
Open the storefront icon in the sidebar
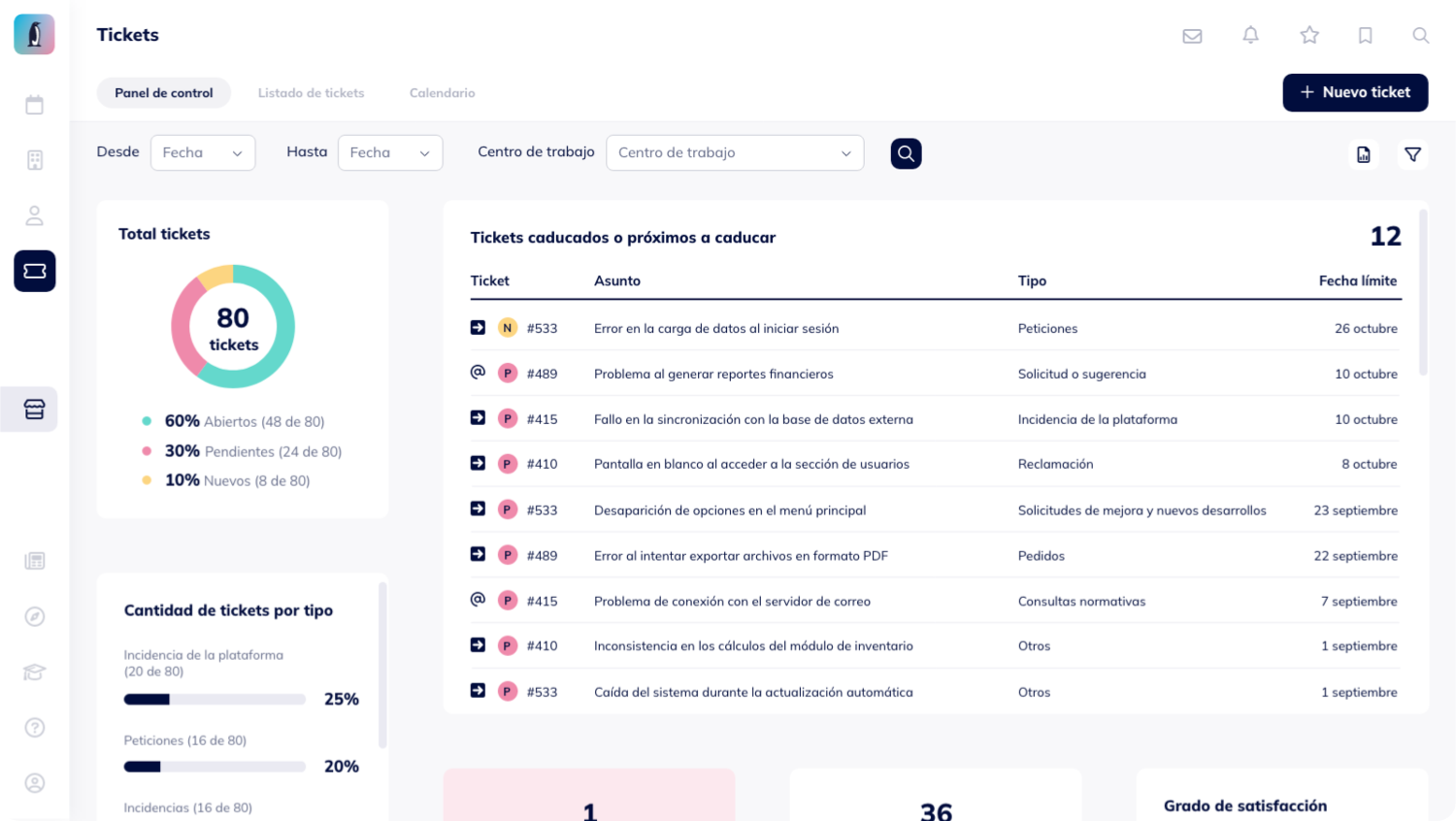[35, 410]
